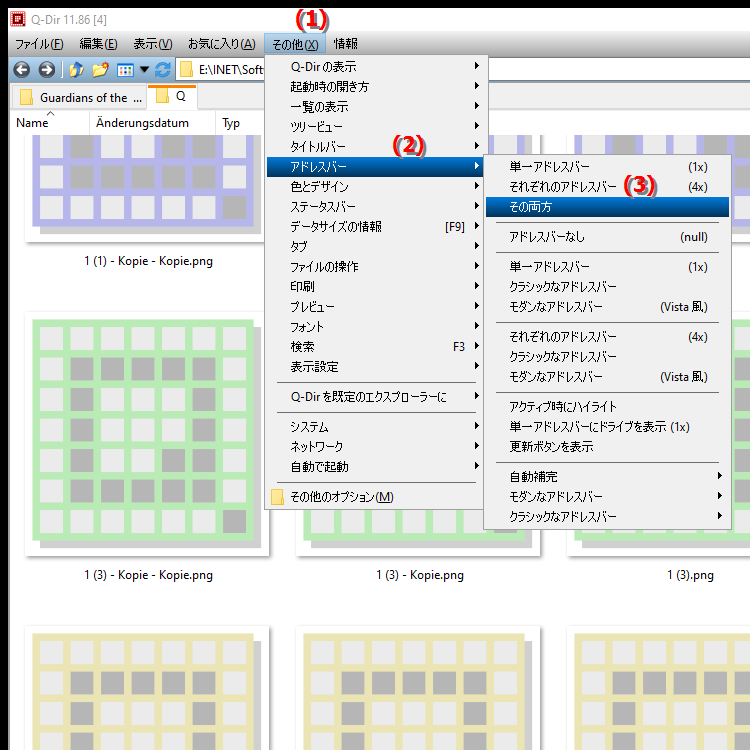The height and width of the screenshot is (750, 750).
Task: Select アドレスバーなし (null) option
Action: (607, 237)
